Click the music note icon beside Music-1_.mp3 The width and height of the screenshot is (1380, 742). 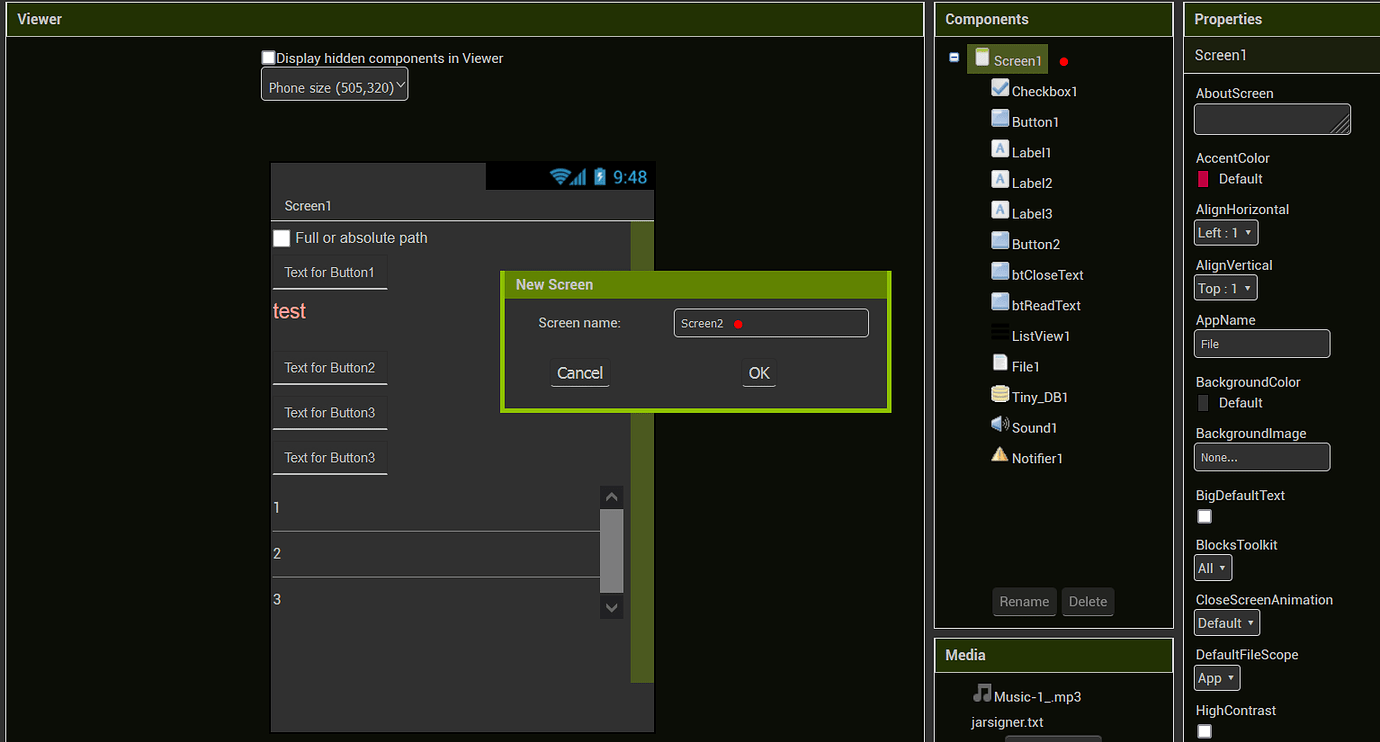click(981, 694)
